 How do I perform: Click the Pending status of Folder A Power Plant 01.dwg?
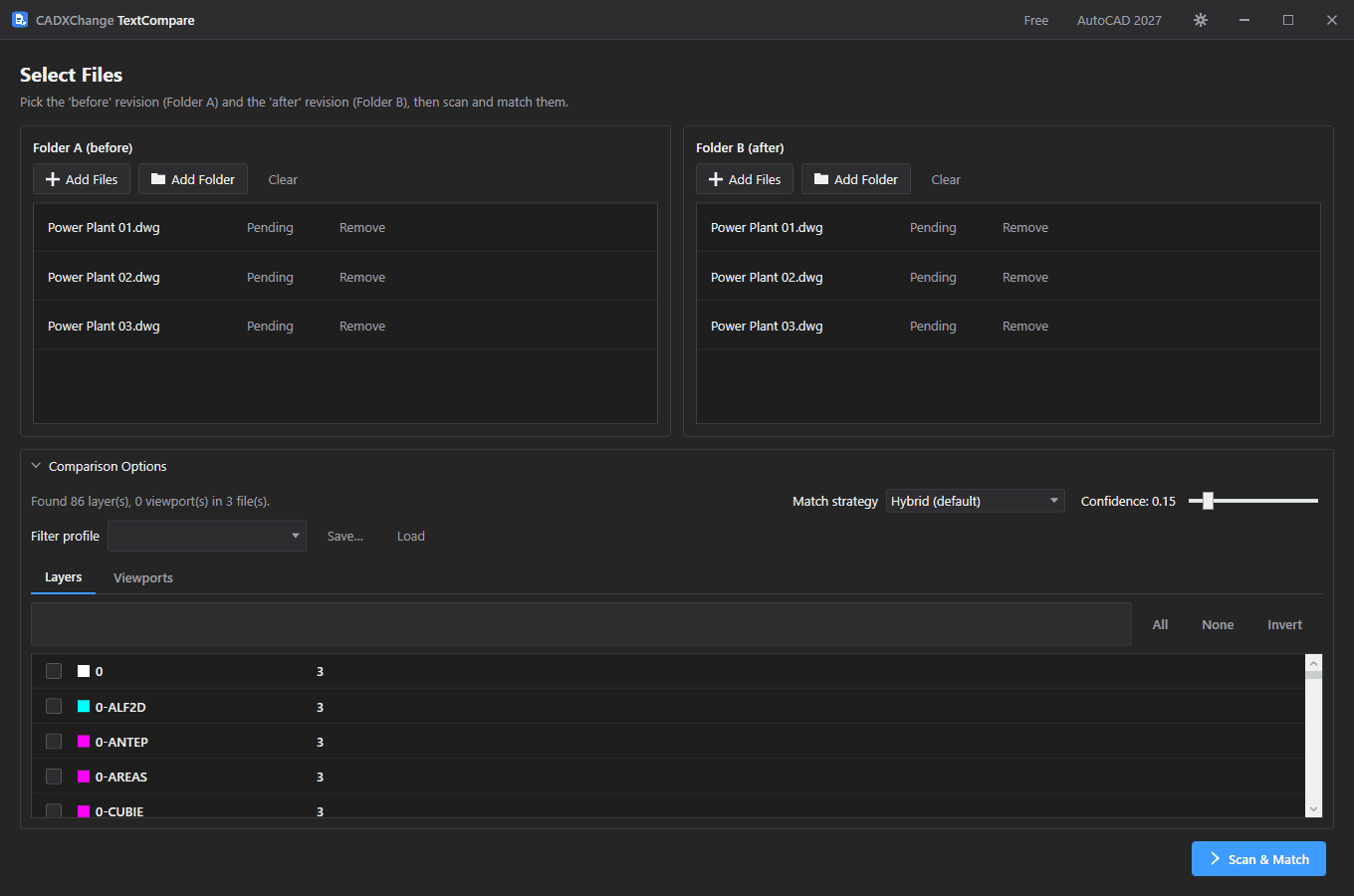tap(270, 228)
